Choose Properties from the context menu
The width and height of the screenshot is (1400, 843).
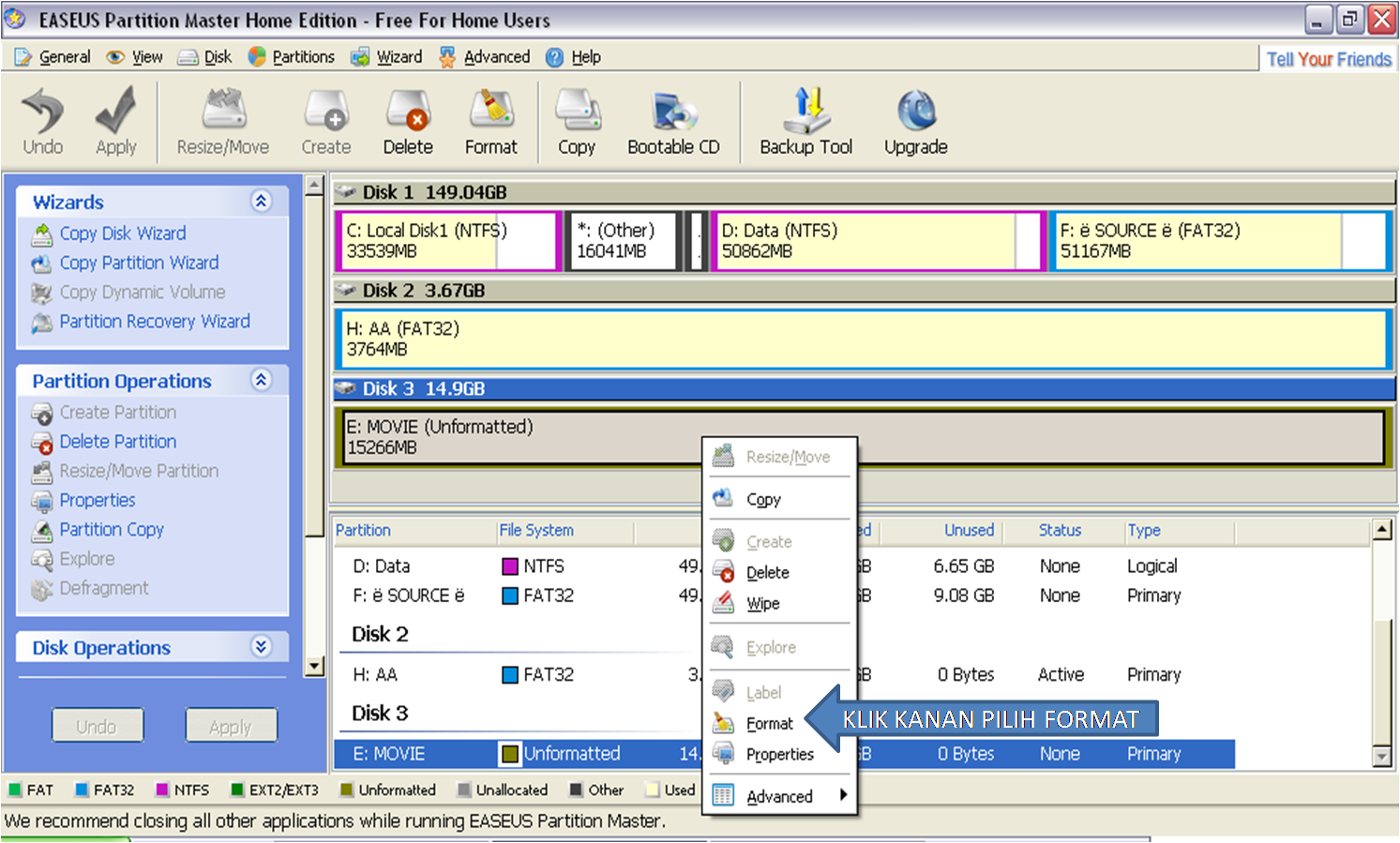click(780, 754)
